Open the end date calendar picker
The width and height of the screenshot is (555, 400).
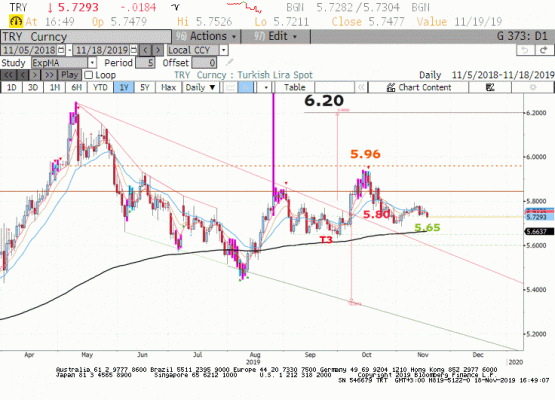[x=133, y=50]
